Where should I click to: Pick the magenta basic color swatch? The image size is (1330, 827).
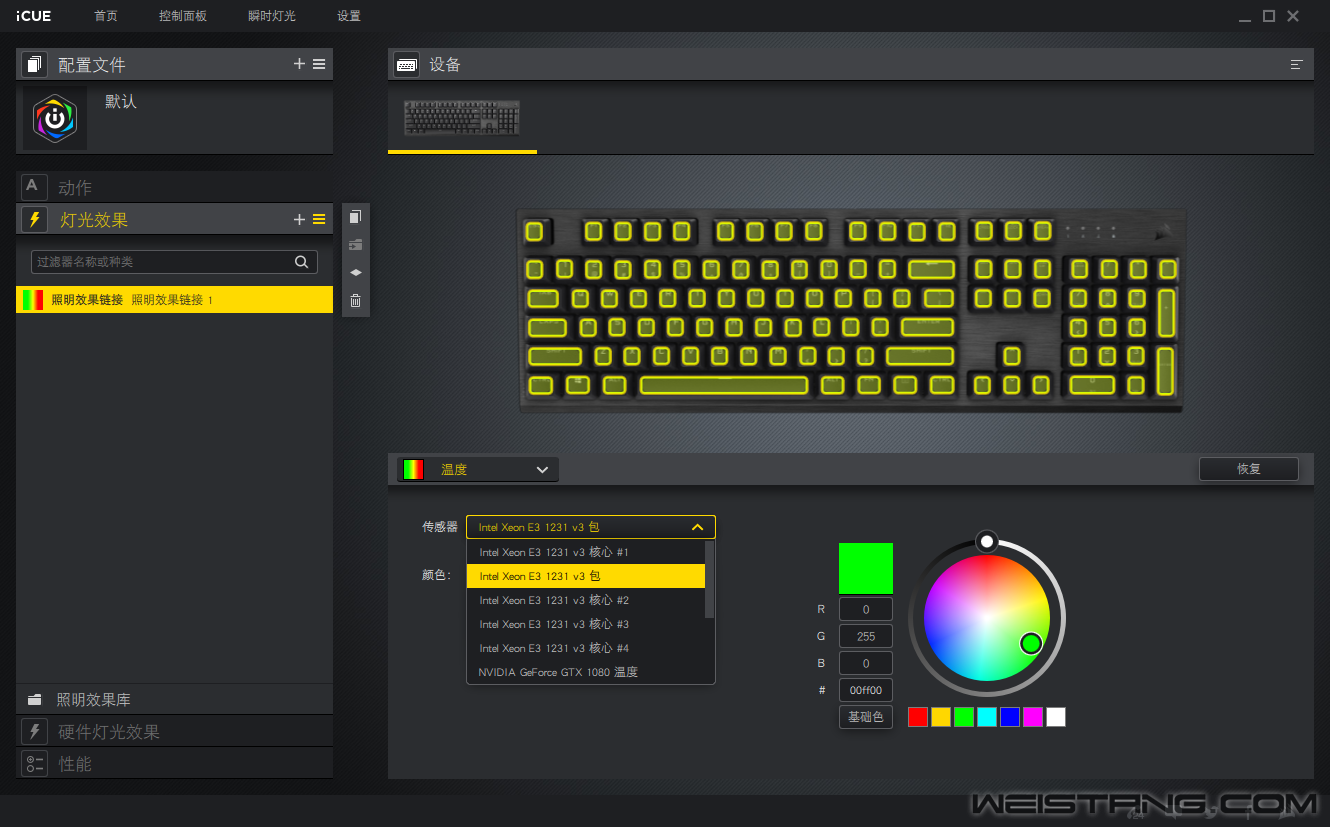pos(1033,717)
